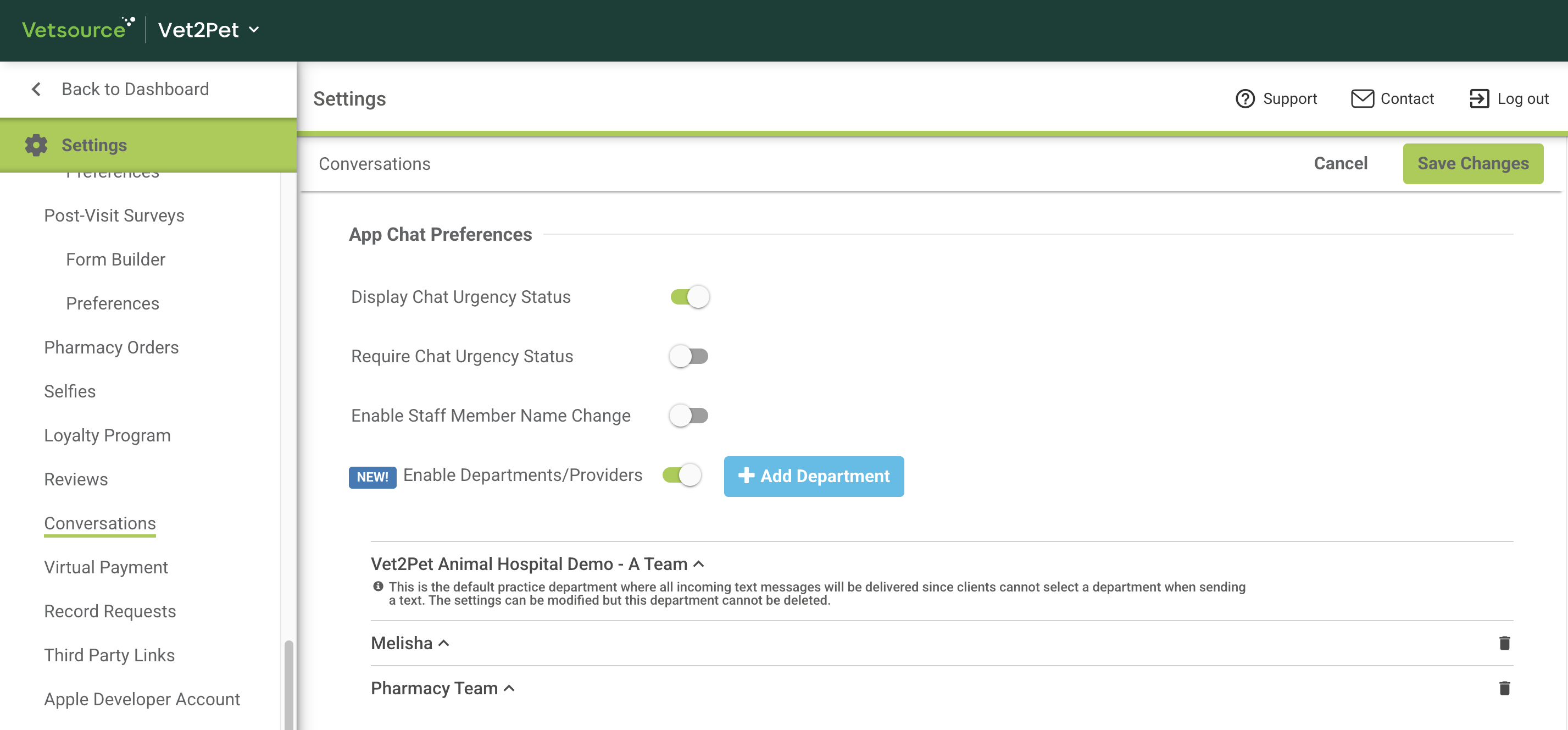Click the Settings gear icon in sidebar
The height and width of the screenshot is (730, 1568).
pyautogui.click(x=36, y=145)
